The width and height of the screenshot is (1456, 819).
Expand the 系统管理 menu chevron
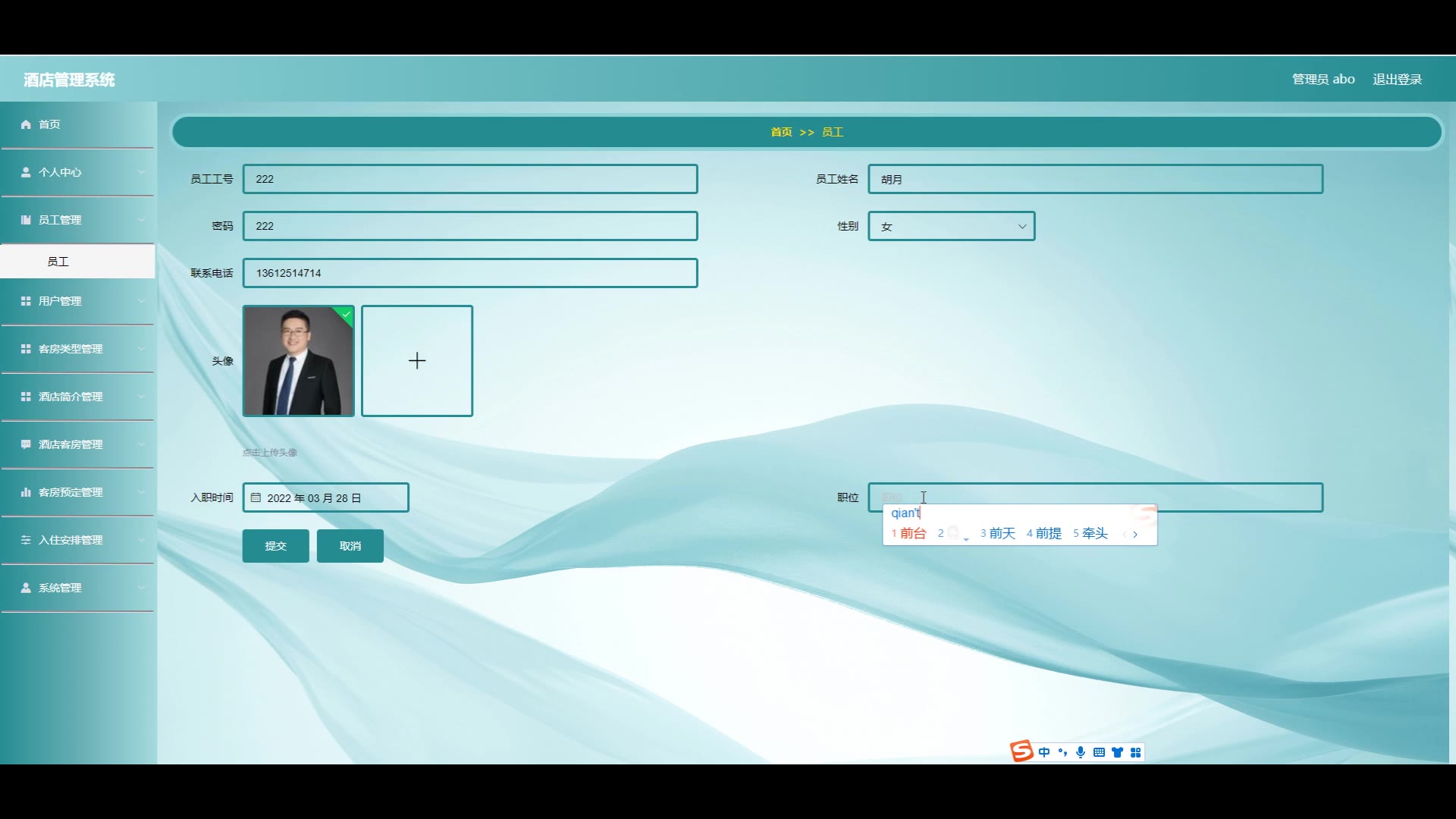point(142,588)
